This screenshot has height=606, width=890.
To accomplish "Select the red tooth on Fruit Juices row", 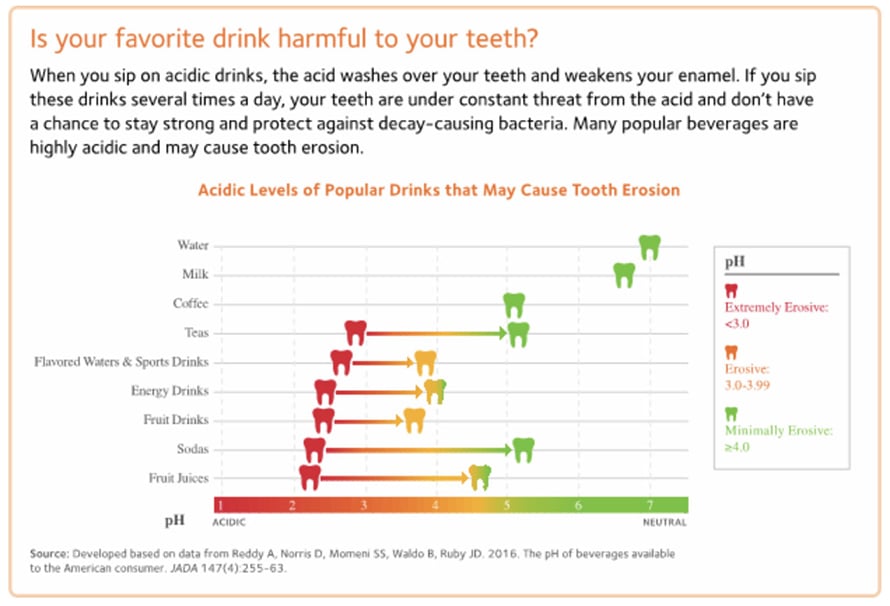I will point(310,478).
